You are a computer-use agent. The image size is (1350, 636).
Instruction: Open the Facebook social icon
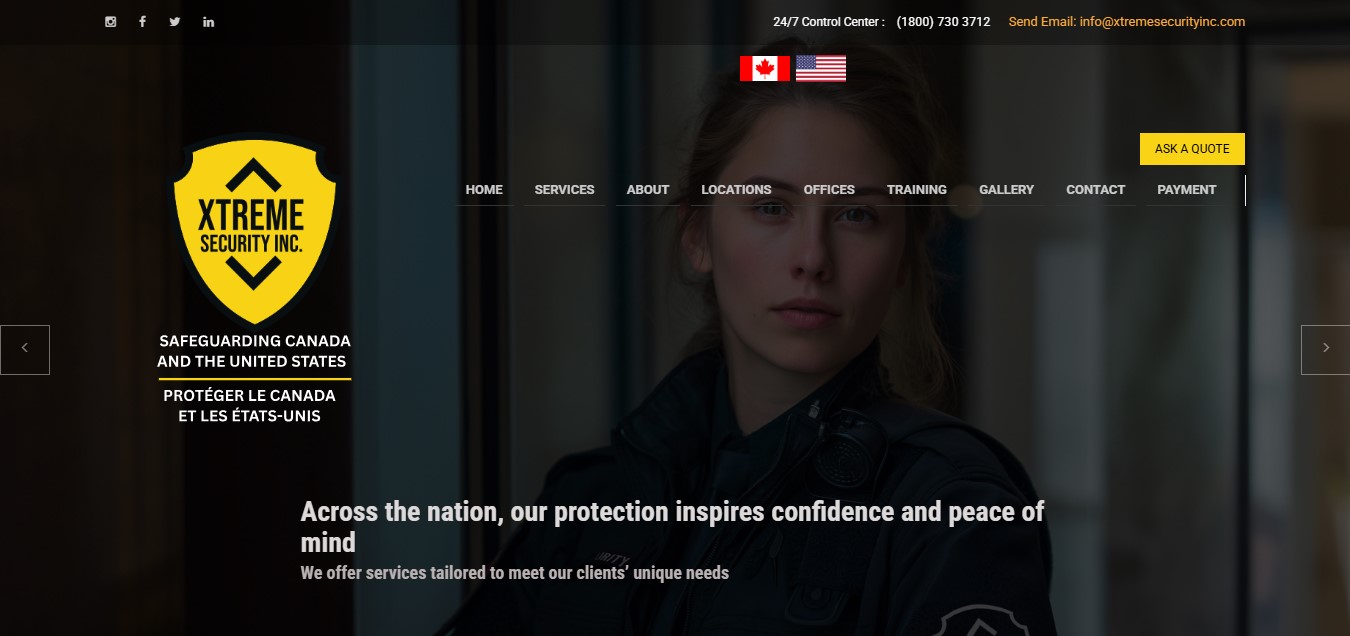tap(143, 22)
